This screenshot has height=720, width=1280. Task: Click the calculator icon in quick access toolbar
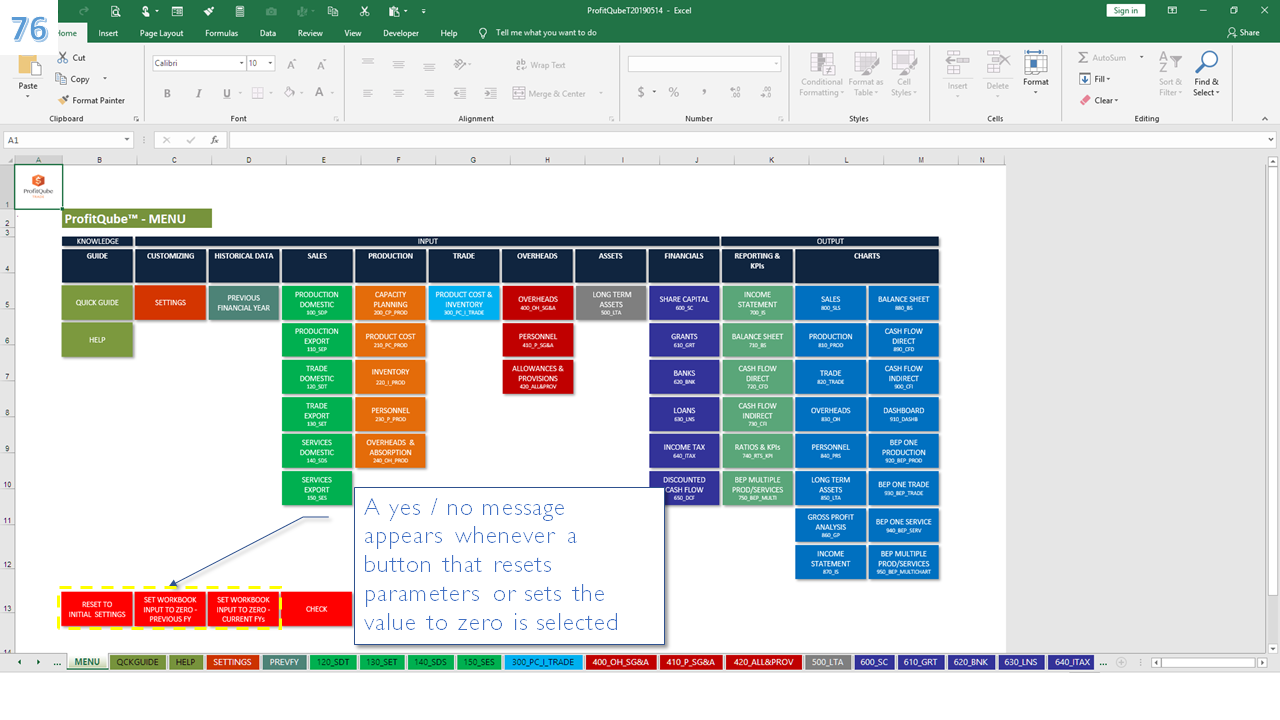(239, 11)
